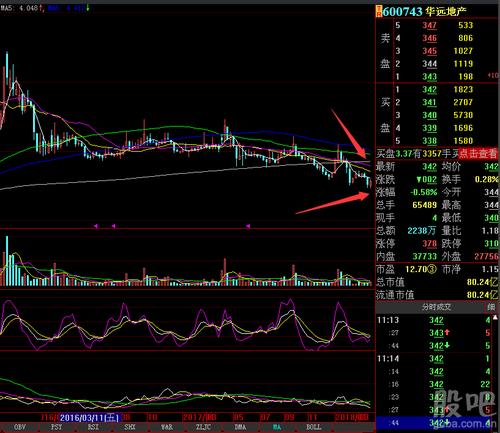Open the DMA indicator tab
The image size is (500, 433).
click(240, 427)
